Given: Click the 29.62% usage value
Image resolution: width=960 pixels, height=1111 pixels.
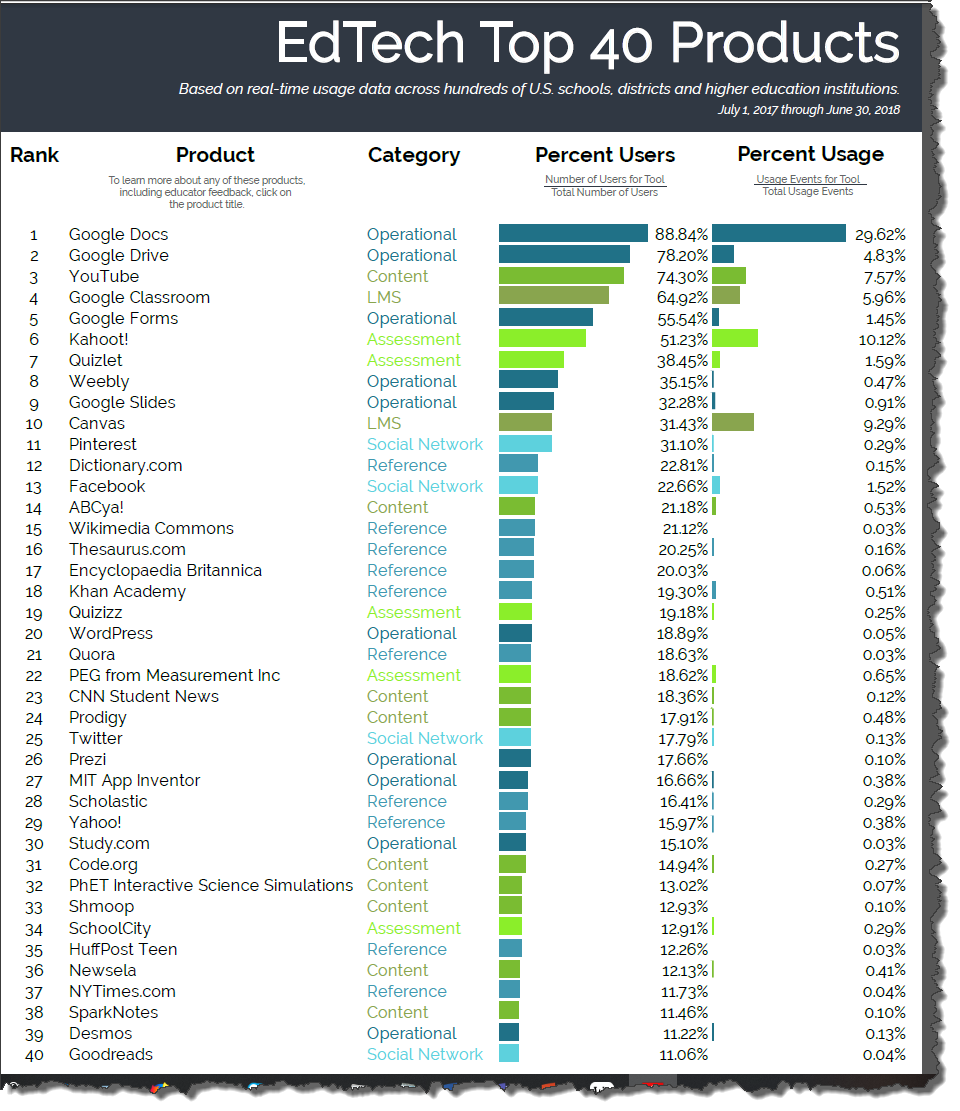Looking at the screenshot, I should [880, 235].
